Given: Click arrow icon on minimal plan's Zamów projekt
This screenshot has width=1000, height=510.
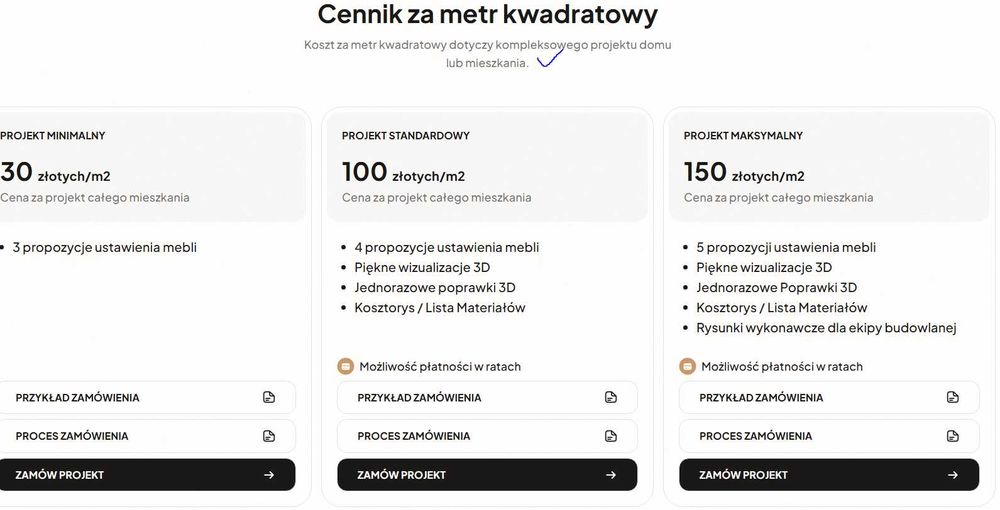Looking at the screenshot, I should (269, 475).
